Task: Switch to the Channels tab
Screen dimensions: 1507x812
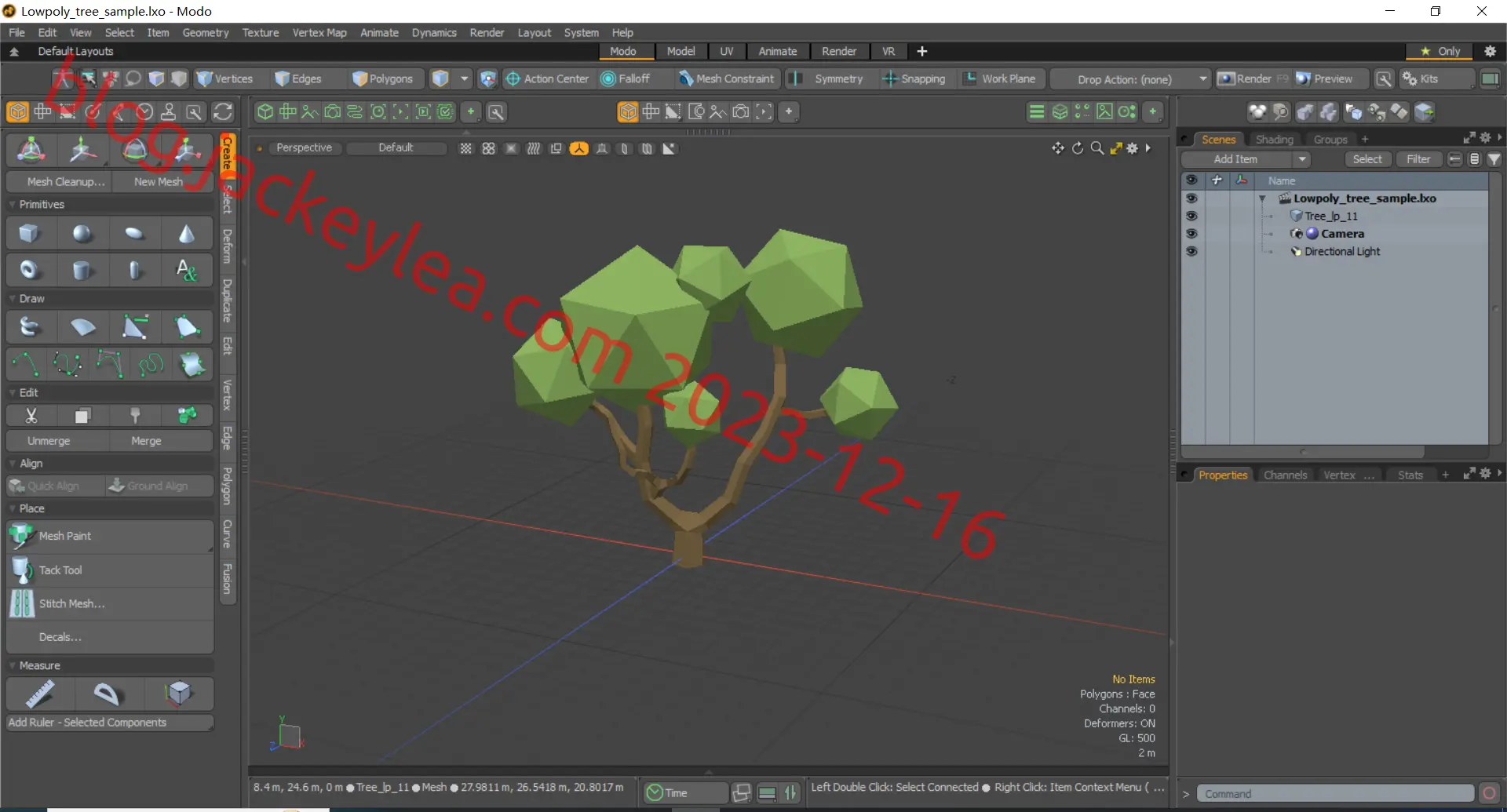Action: coord(1286,475)
